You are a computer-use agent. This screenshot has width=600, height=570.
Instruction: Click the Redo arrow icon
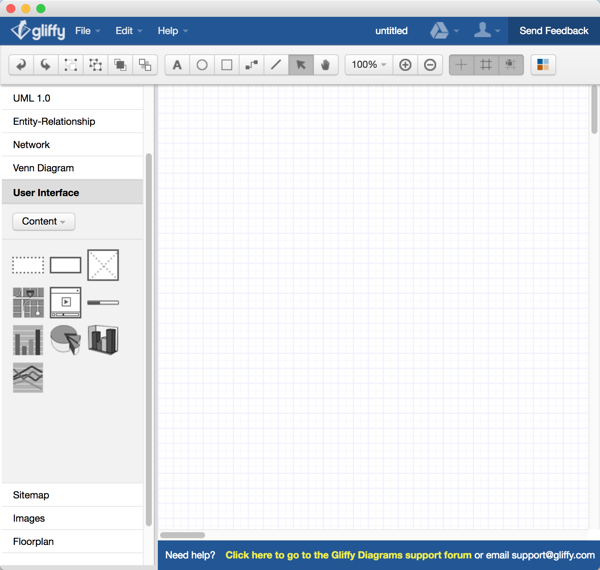pyautogui.click(x=46, y=65)
